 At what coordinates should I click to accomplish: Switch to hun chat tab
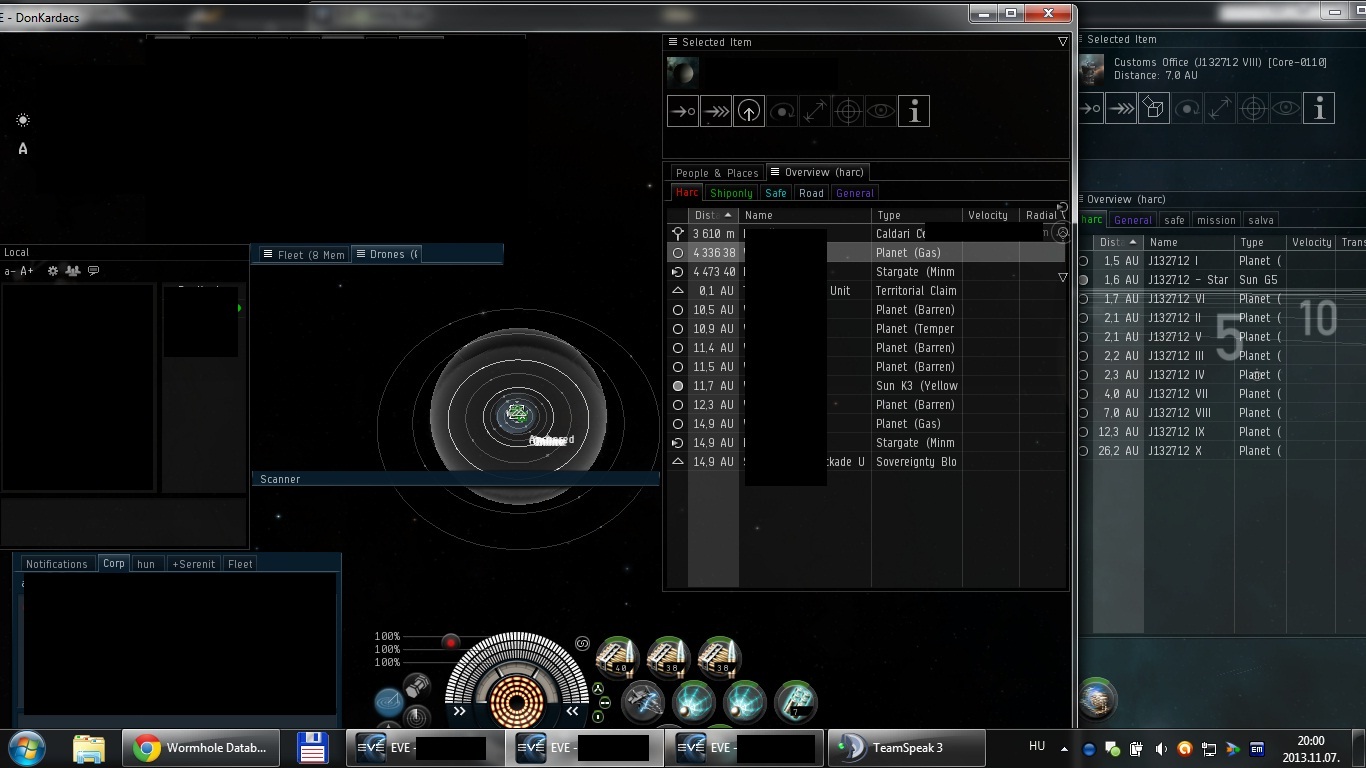click(x=146, y=564)
